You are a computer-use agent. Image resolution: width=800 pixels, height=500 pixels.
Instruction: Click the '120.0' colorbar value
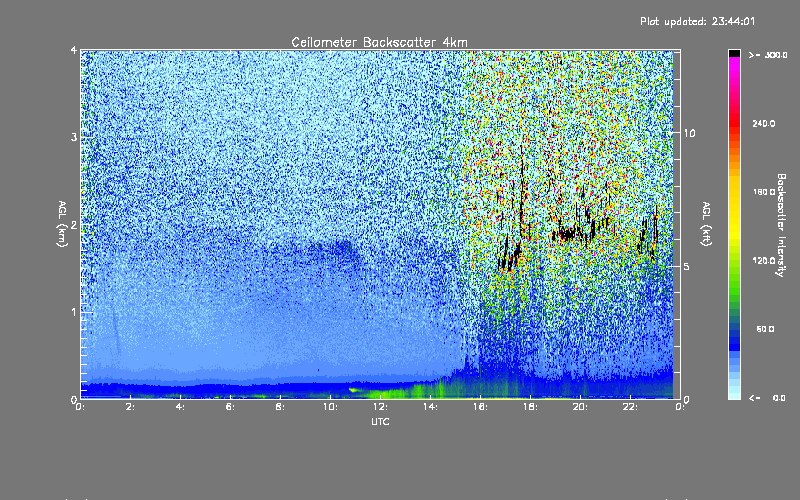(764, 260)
